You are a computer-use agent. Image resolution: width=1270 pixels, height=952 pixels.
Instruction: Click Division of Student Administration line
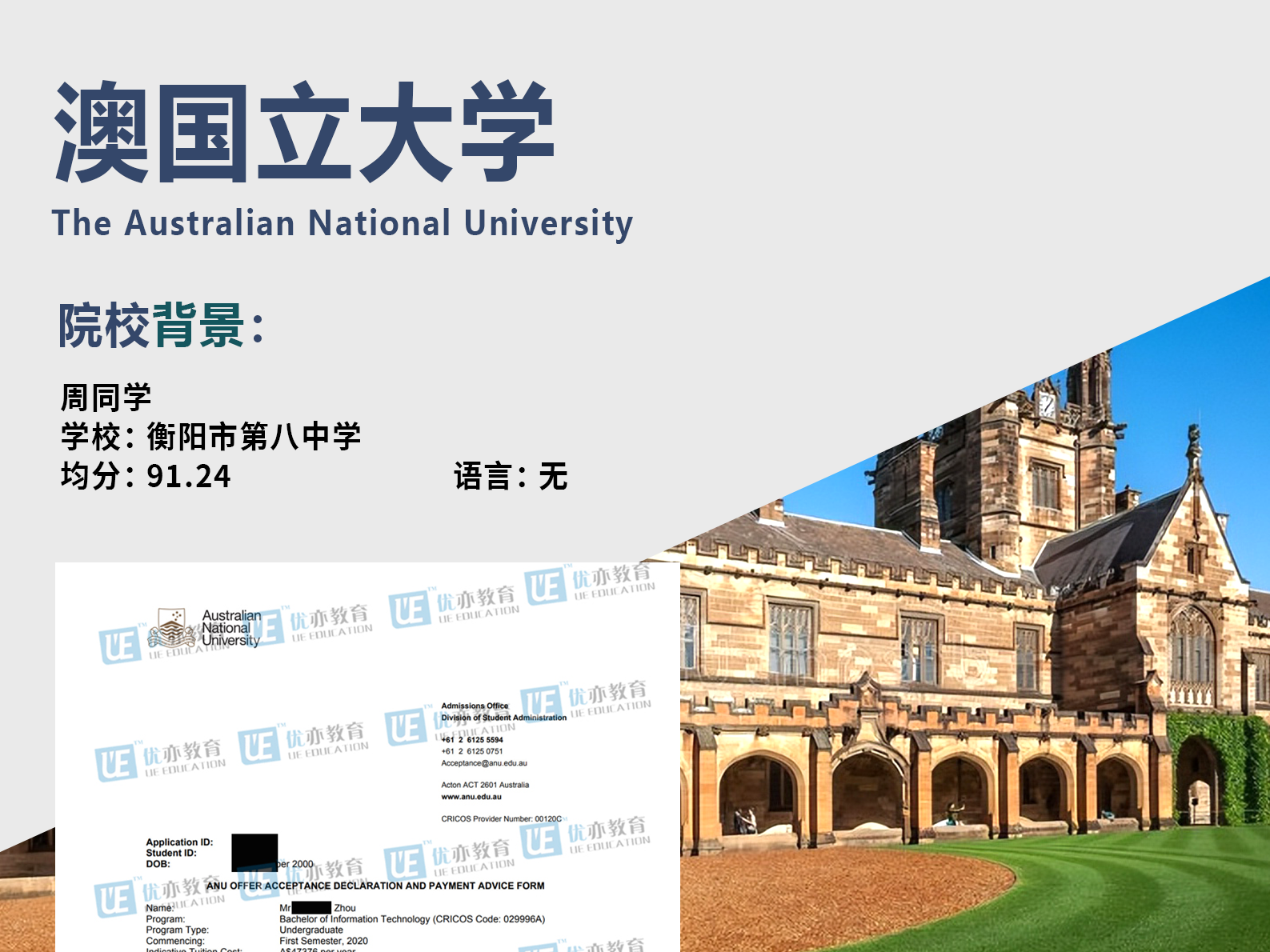503,718
